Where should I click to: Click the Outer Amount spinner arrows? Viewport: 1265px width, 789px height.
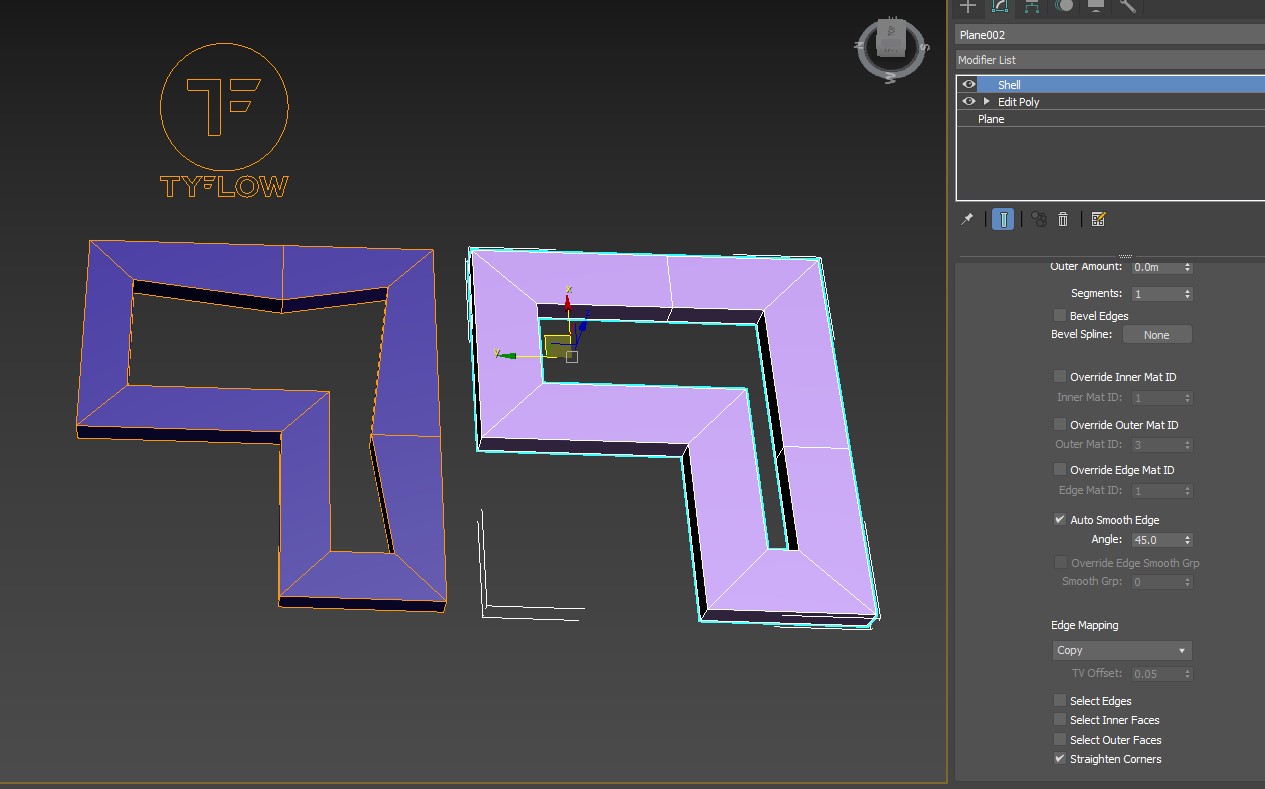coord(1187,267)
